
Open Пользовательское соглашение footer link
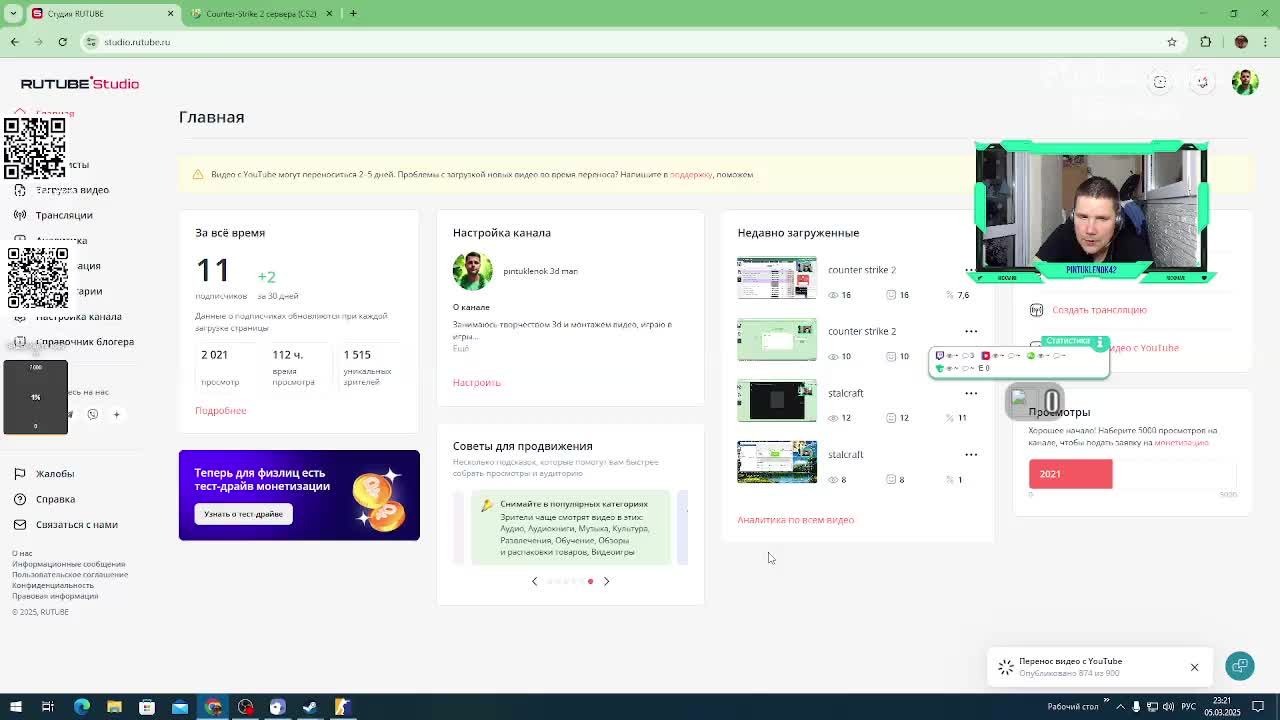pyautogui.click(x=70, y=575)
